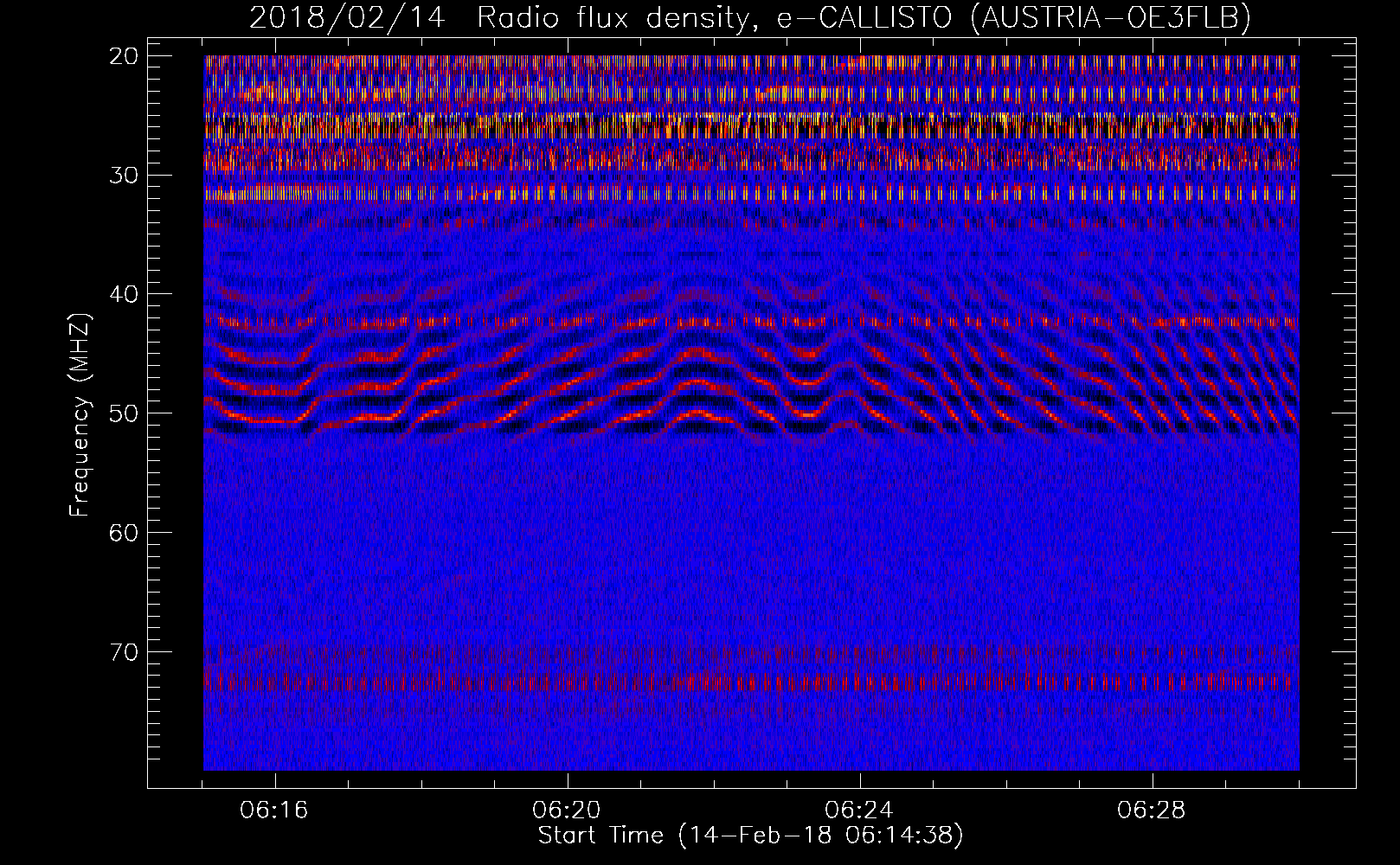Click the 30 MHz frequency tick label
This screenshot has width=1400, height=865.
click(125, 176)
